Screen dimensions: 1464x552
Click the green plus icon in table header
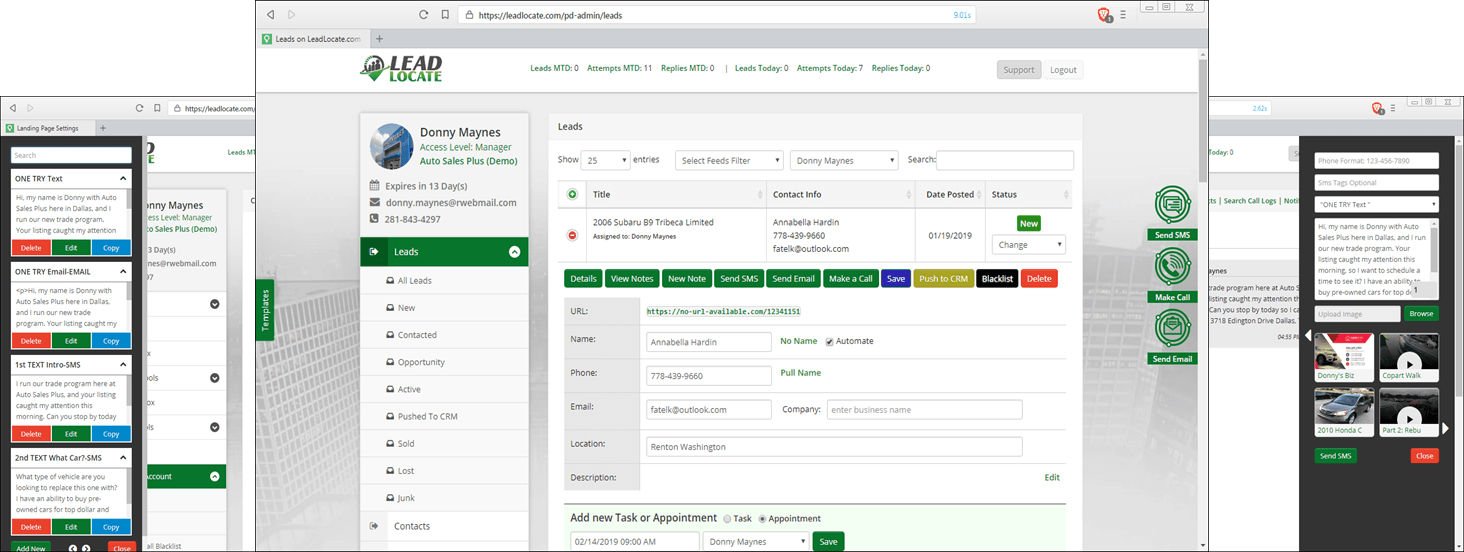click(x=573, y=194)
